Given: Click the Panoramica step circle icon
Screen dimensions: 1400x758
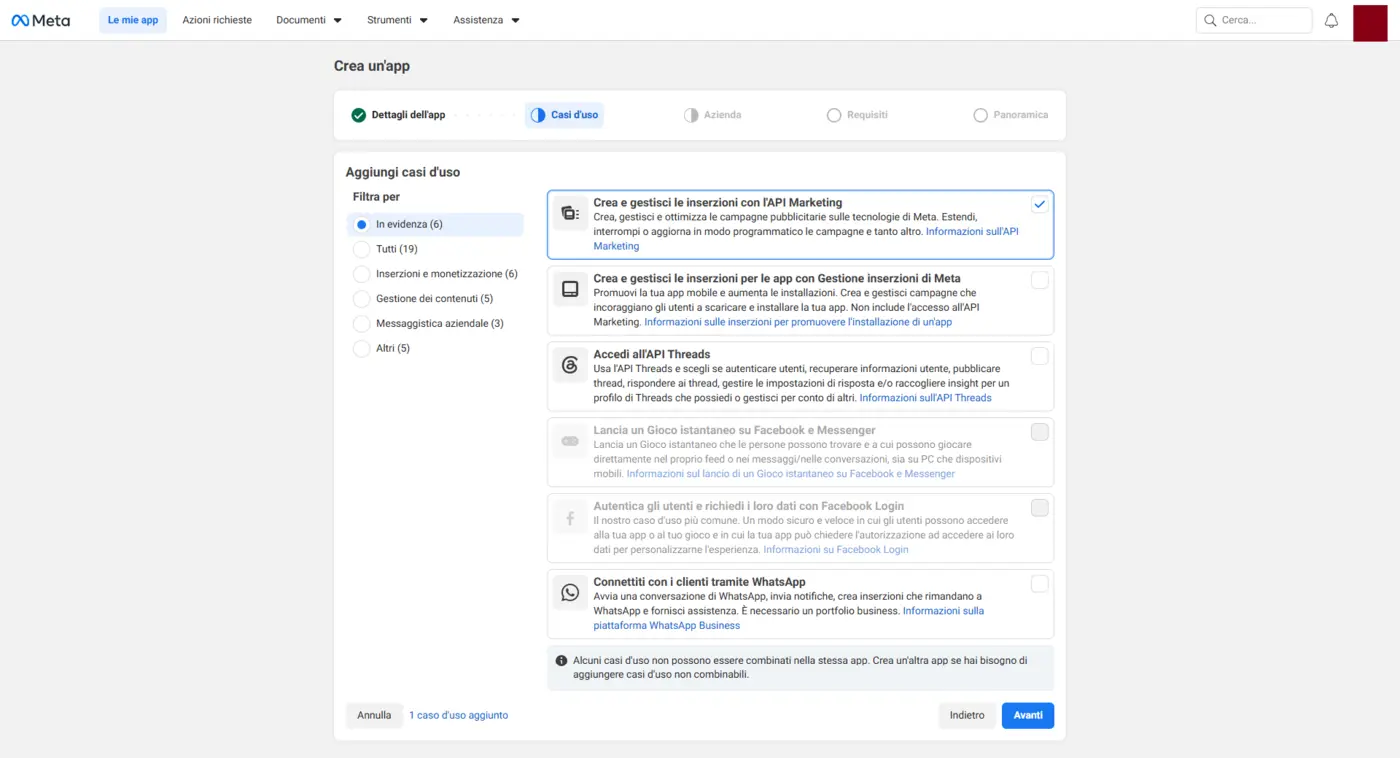Looking at the screenshot, I should click(980, 115).
